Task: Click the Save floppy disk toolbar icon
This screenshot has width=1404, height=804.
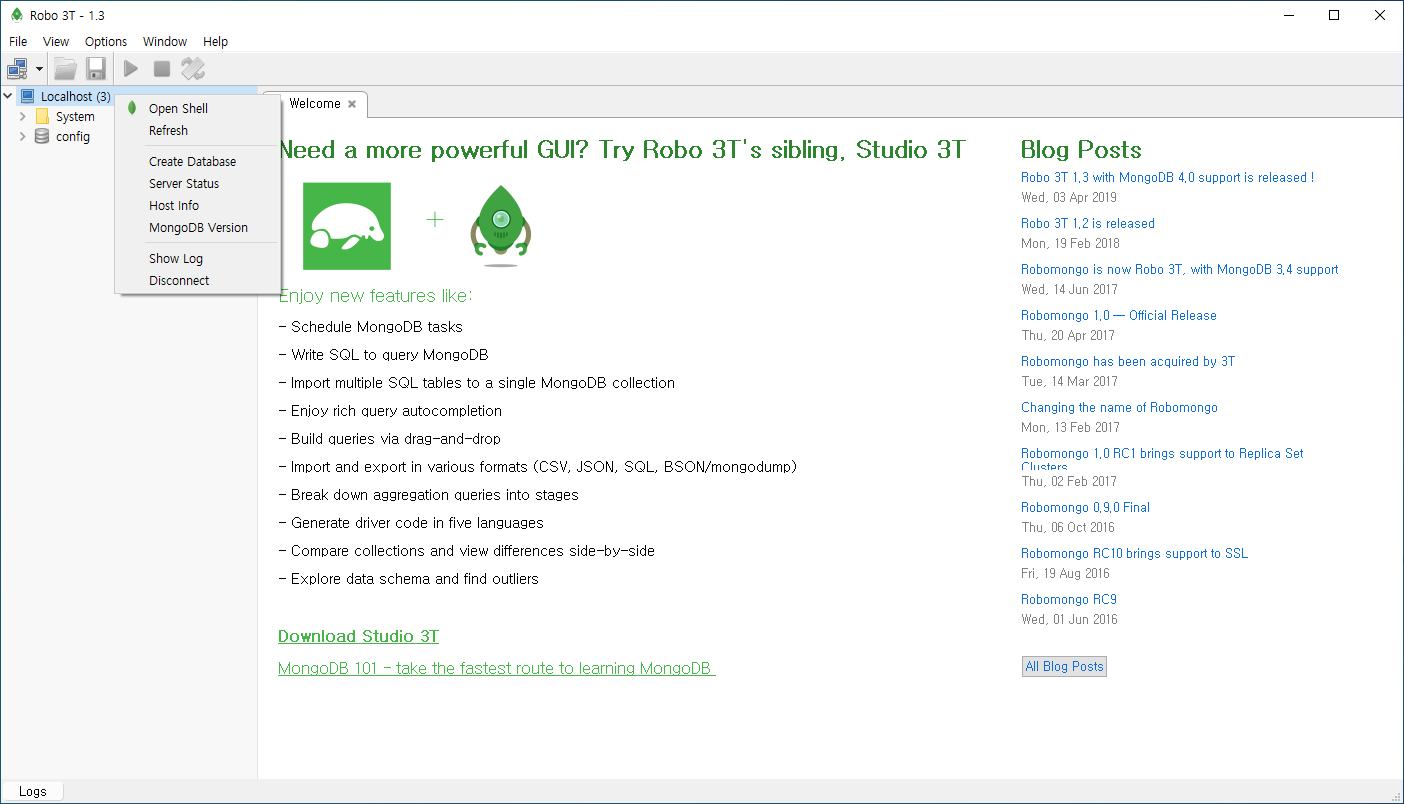Action: point(96,69)
